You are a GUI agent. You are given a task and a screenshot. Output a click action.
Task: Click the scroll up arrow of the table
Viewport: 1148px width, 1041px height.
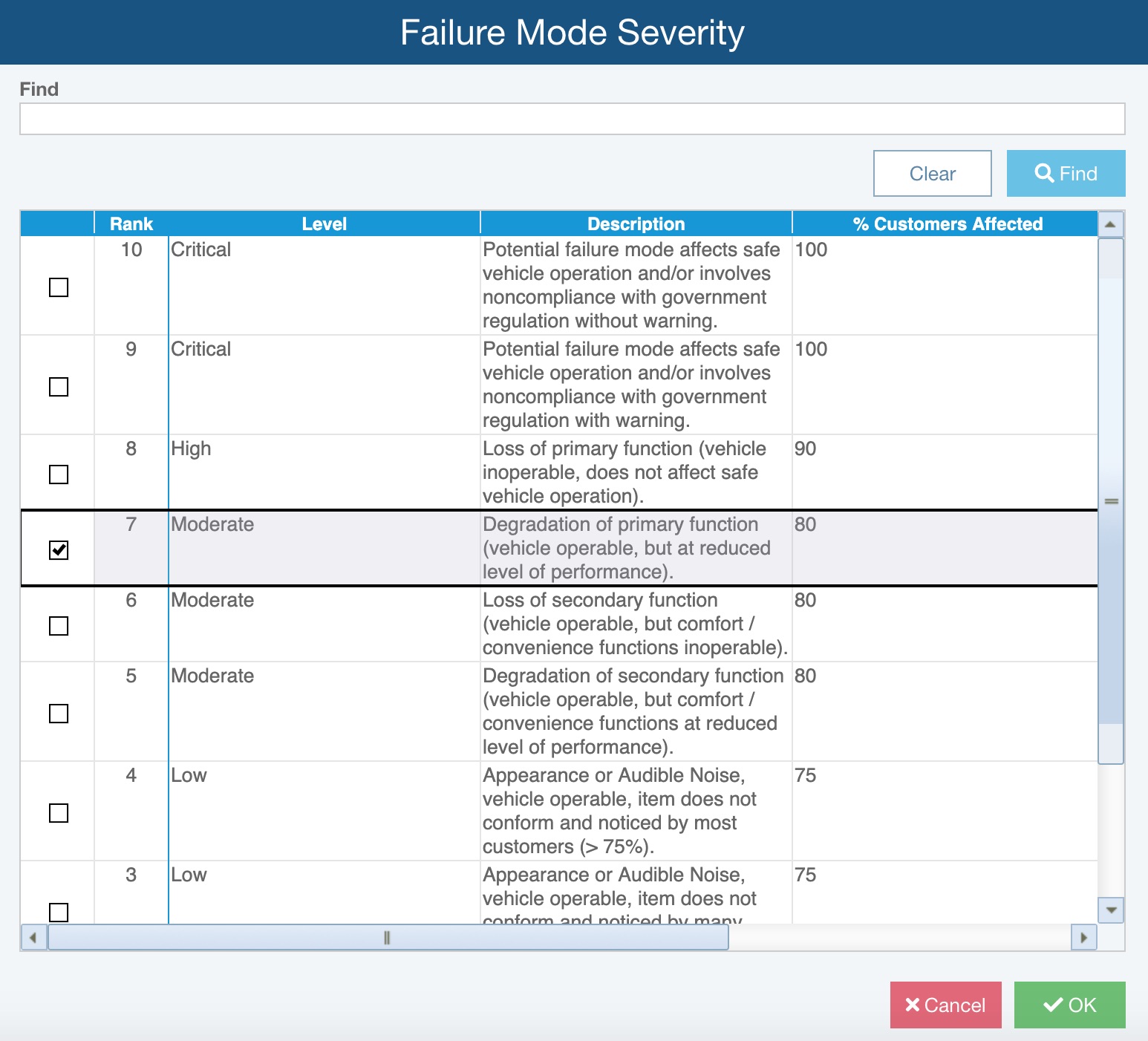[1110, 224]
